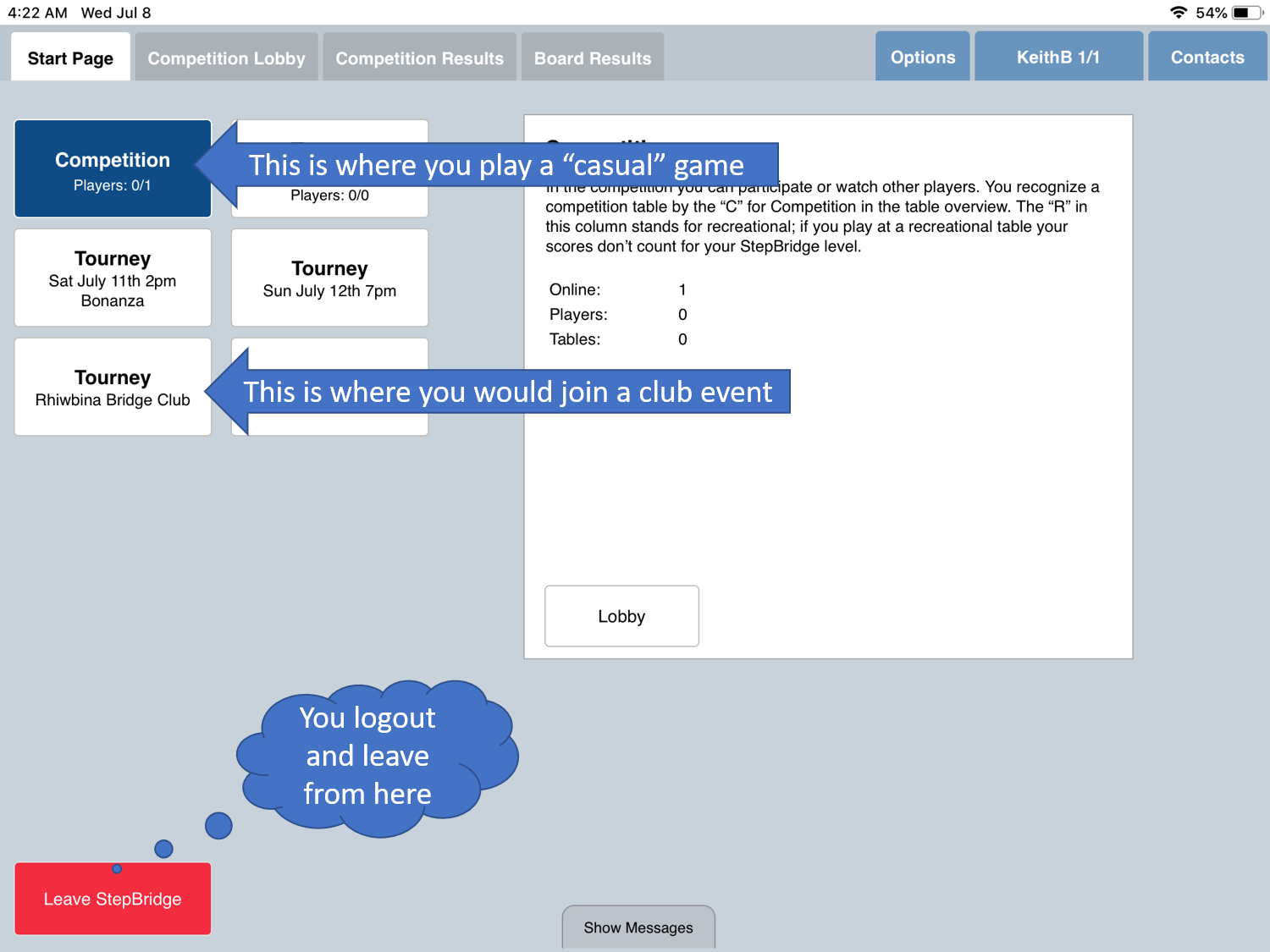Click the blue "casual game" arrow annotation
The width and height of the screenshot is (1270, 952).
(495, 165)
